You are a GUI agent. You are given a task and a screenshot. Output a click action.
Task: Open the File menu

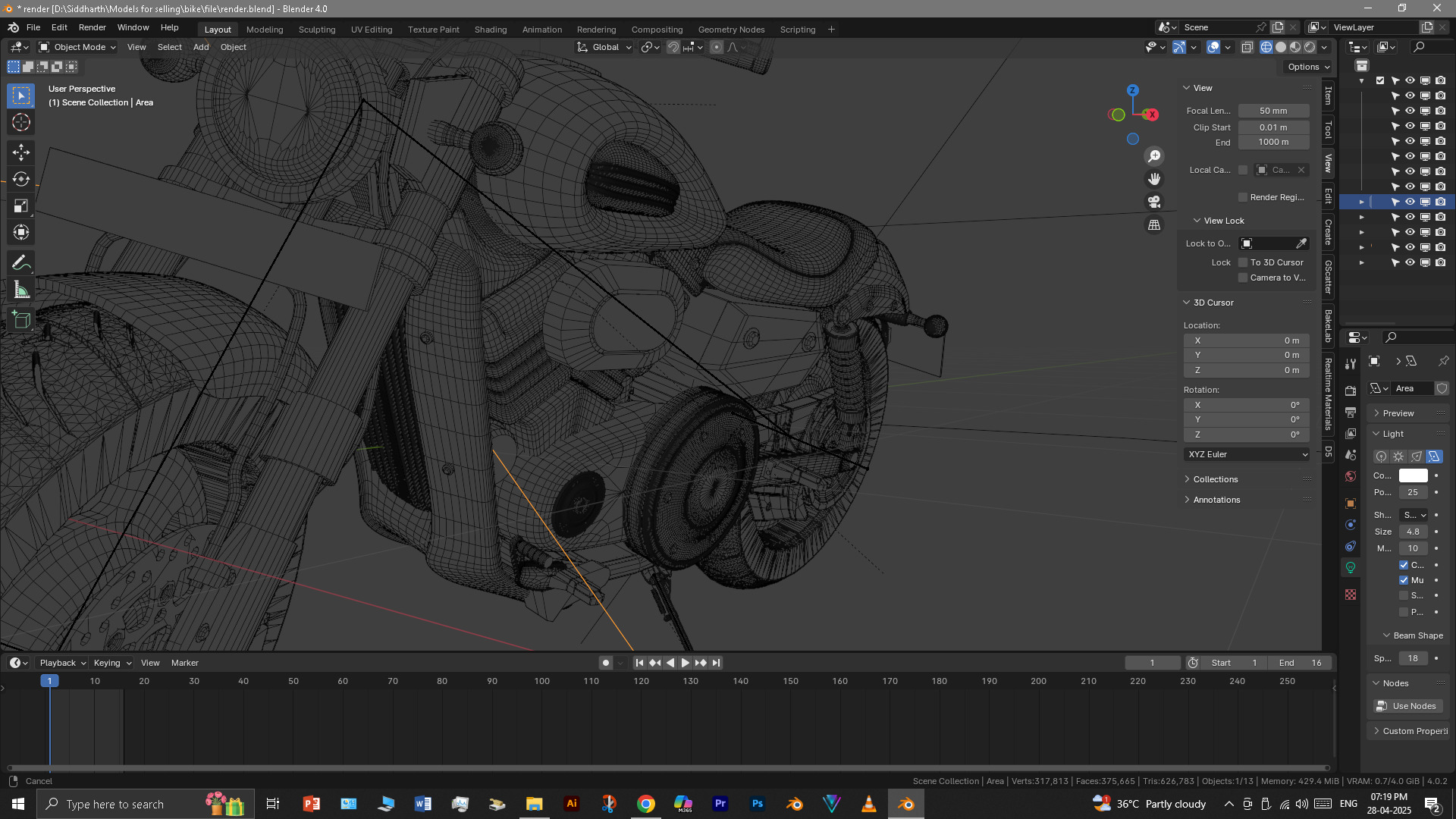coord(33,27)
